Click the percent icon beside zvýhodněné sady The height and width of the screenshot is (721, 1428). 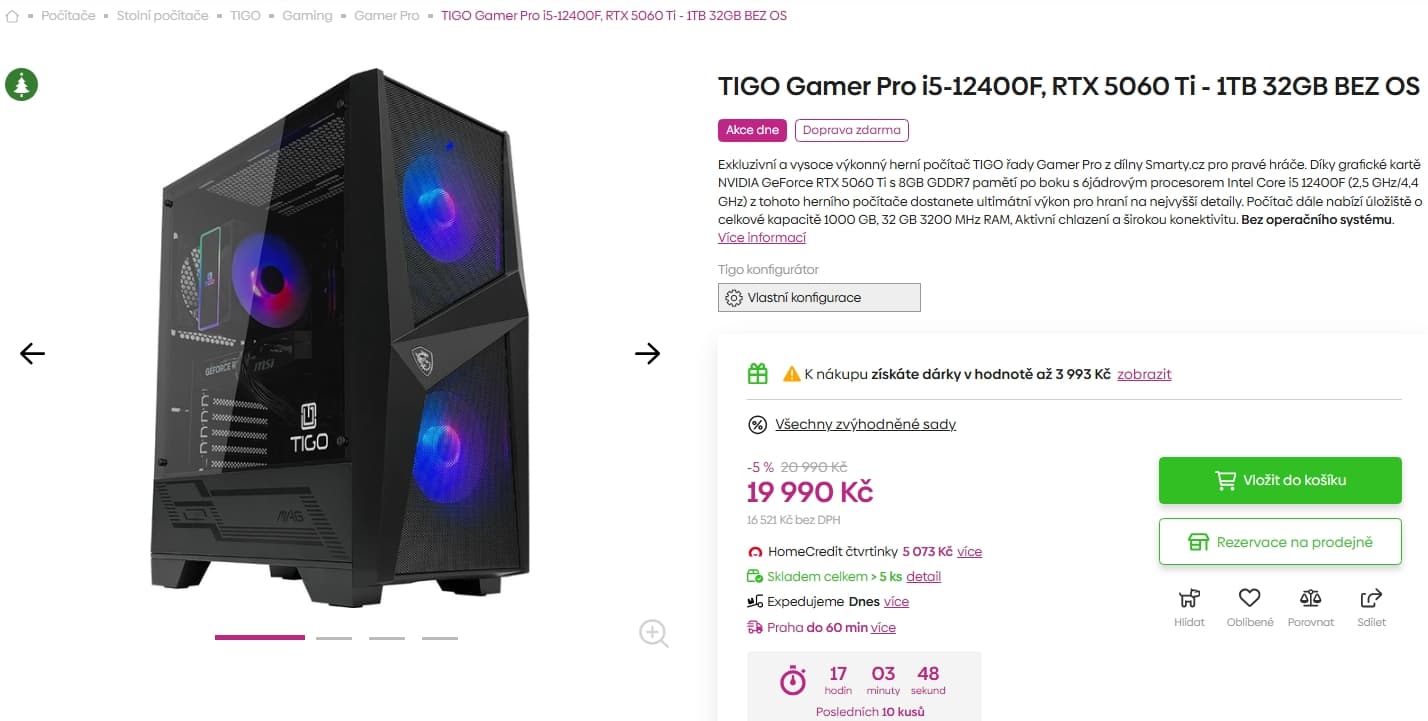click(x=757, y=423)
